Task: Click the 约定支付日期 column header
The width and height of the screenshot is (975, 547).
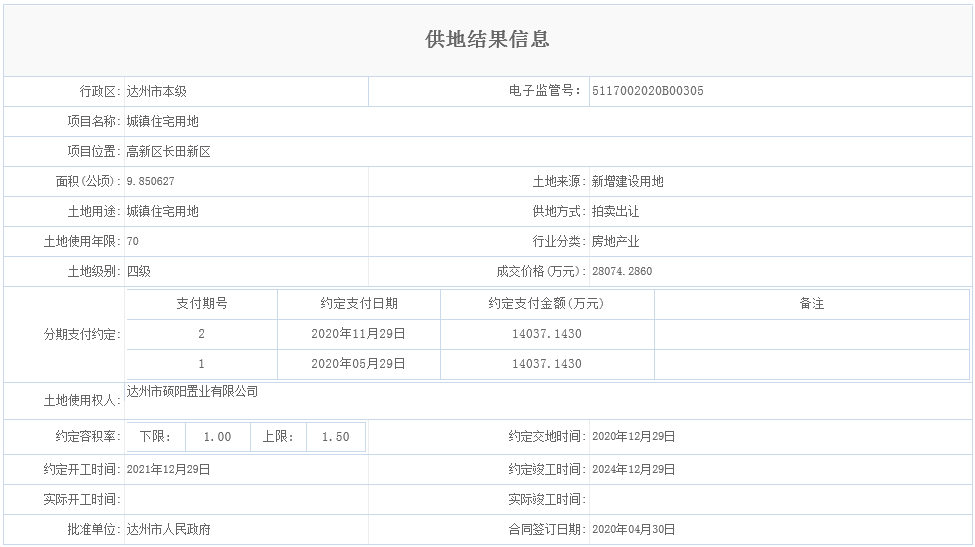Action: (359, 303)
